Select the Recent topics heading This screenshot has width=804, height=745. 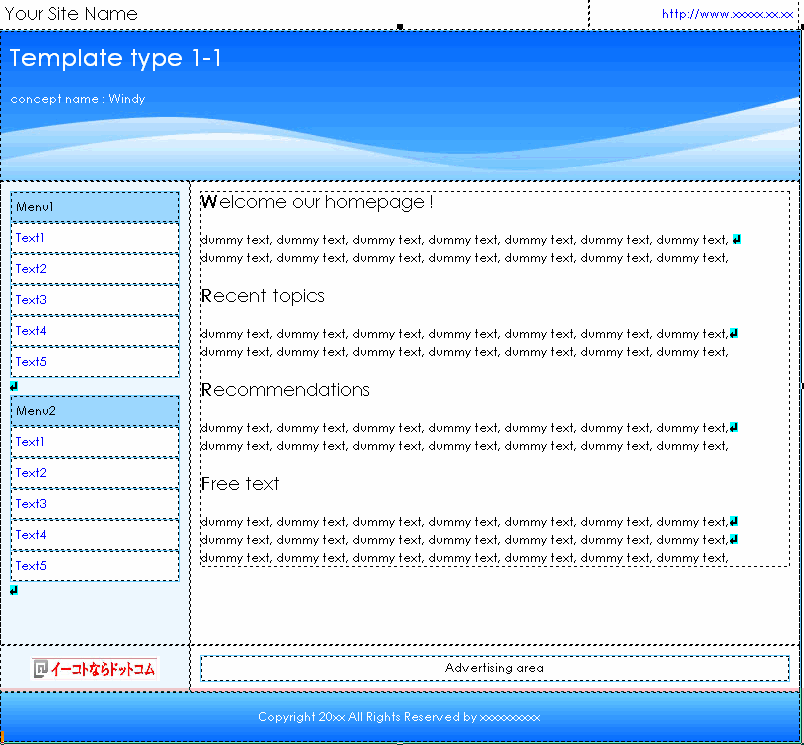coord(263,296)
